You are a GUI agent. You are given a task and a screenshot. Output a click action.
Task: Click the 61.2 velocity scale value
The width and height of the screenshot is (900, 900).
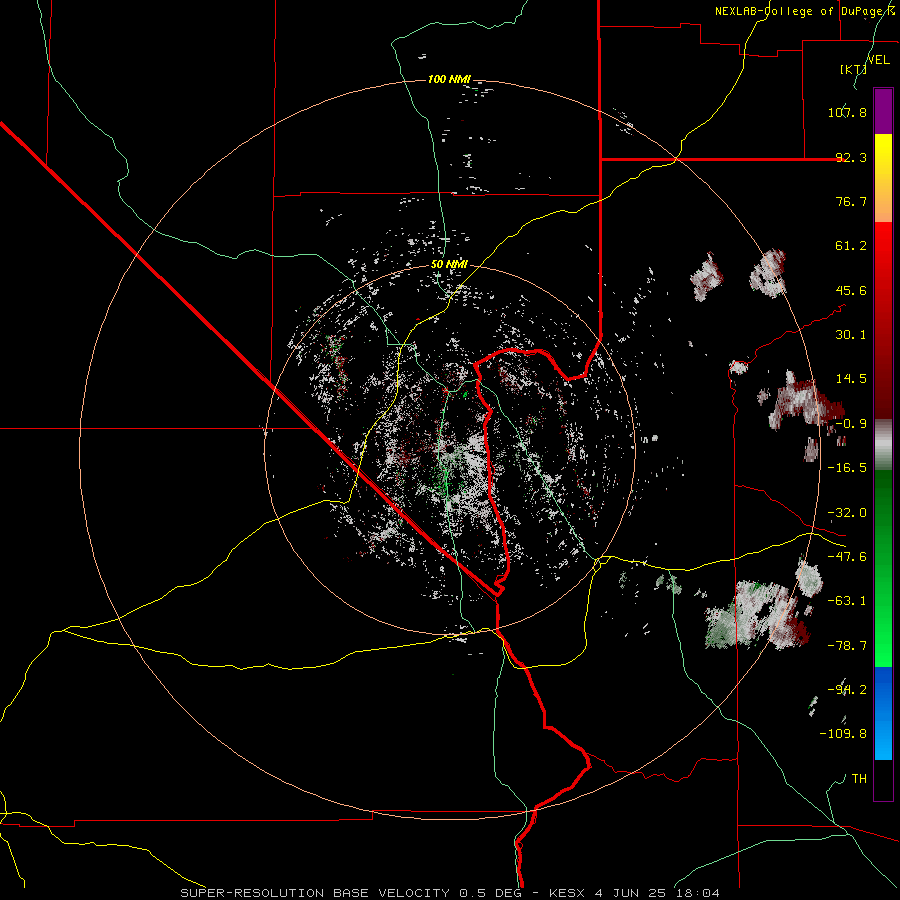(x=851, y=246)
